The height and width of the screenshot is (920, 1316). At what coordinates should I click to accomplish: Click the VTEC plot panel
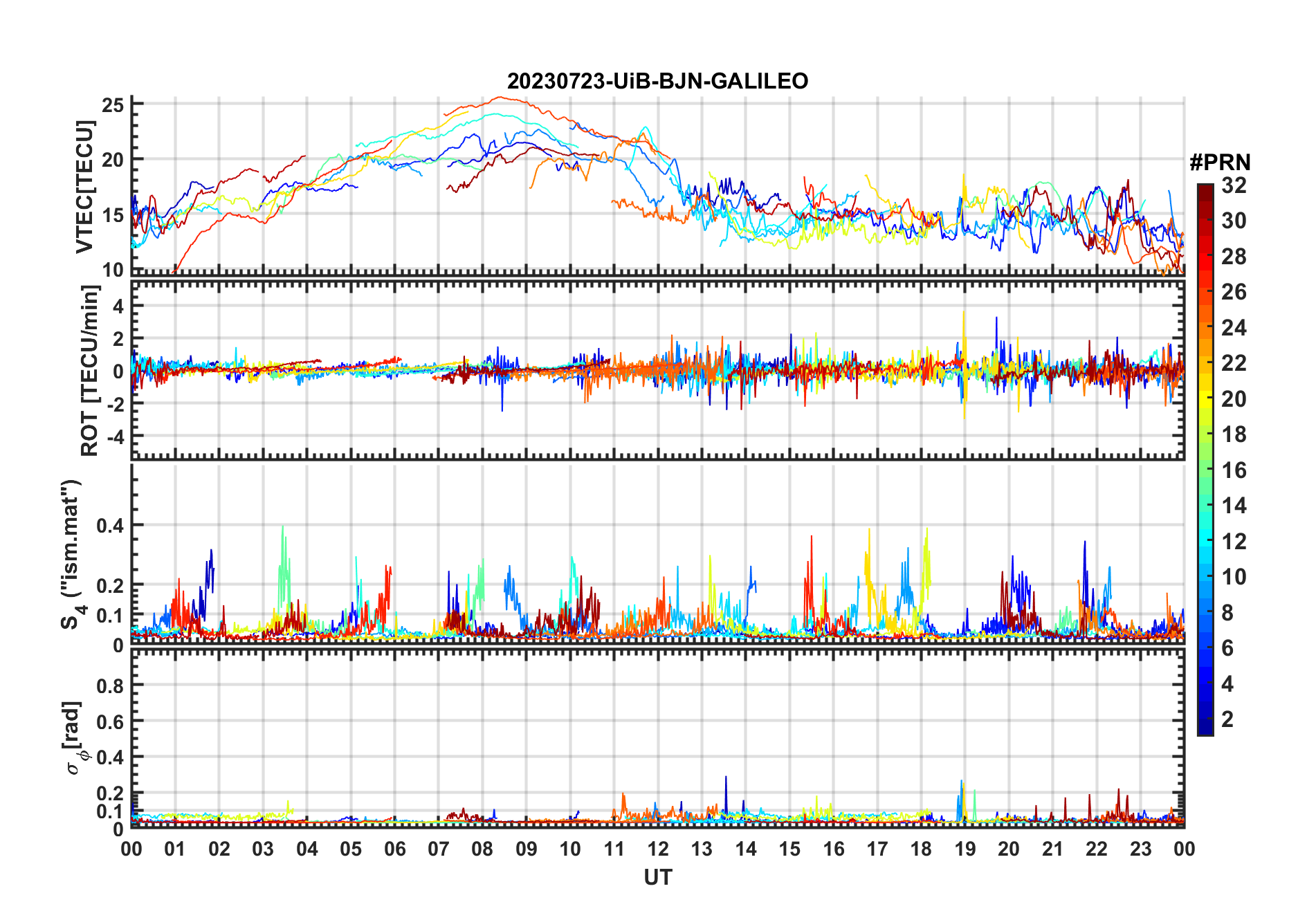[658, 185]
